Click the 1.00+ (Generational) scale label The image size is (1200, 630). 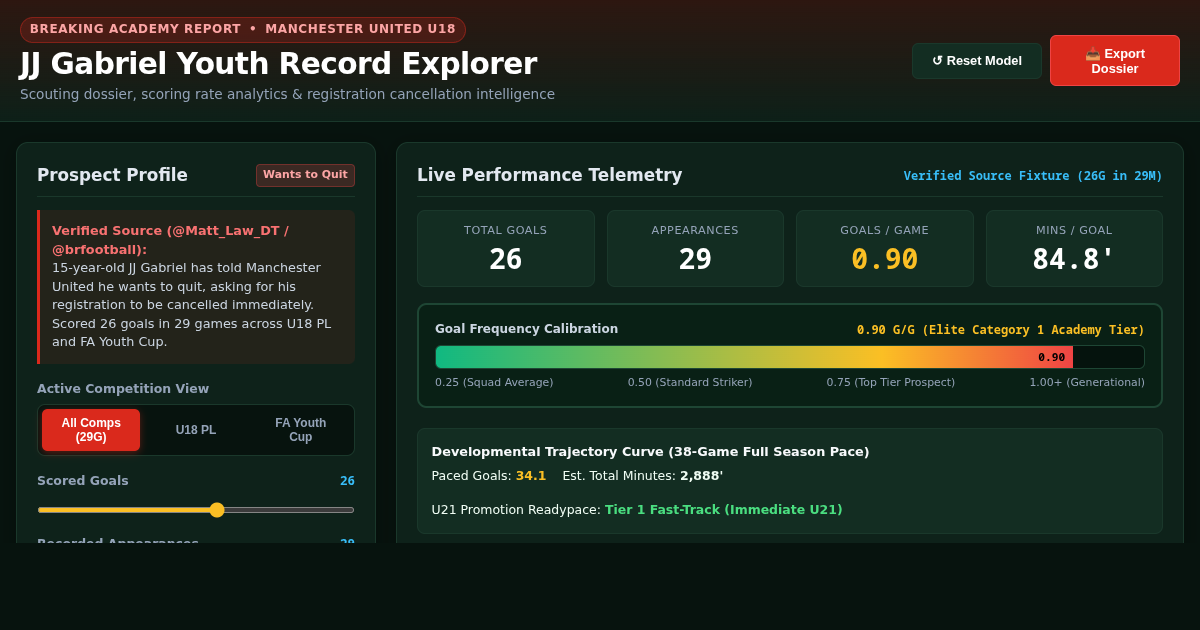click(1087, 383)
